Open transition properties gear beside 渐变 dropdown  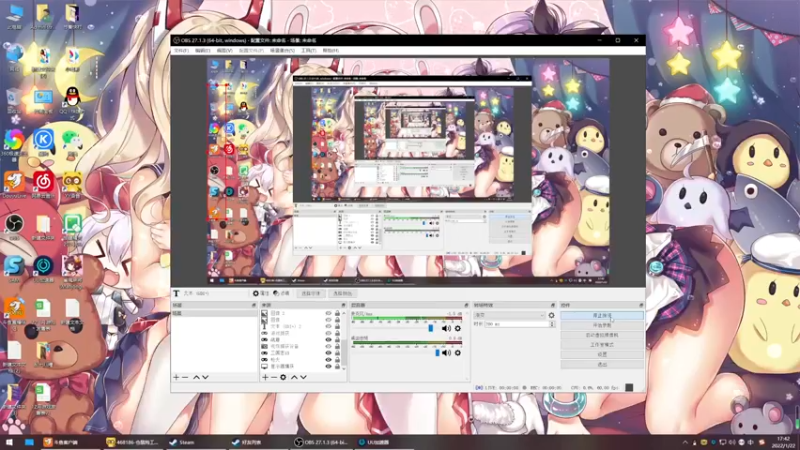click(x=551, y=315)
